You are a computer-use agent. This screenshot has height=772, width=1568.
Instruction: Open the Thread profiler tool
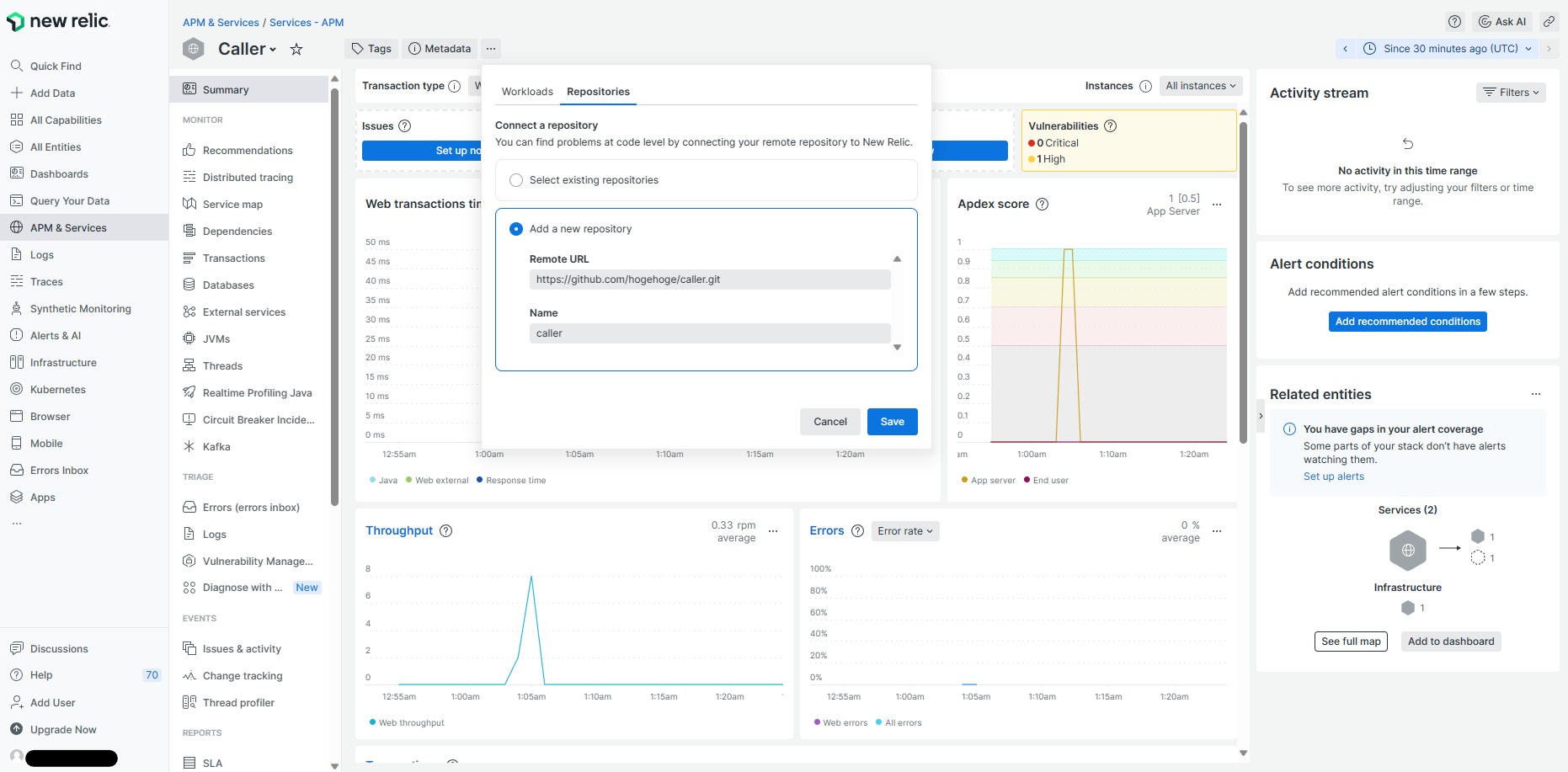pos(238,702)
